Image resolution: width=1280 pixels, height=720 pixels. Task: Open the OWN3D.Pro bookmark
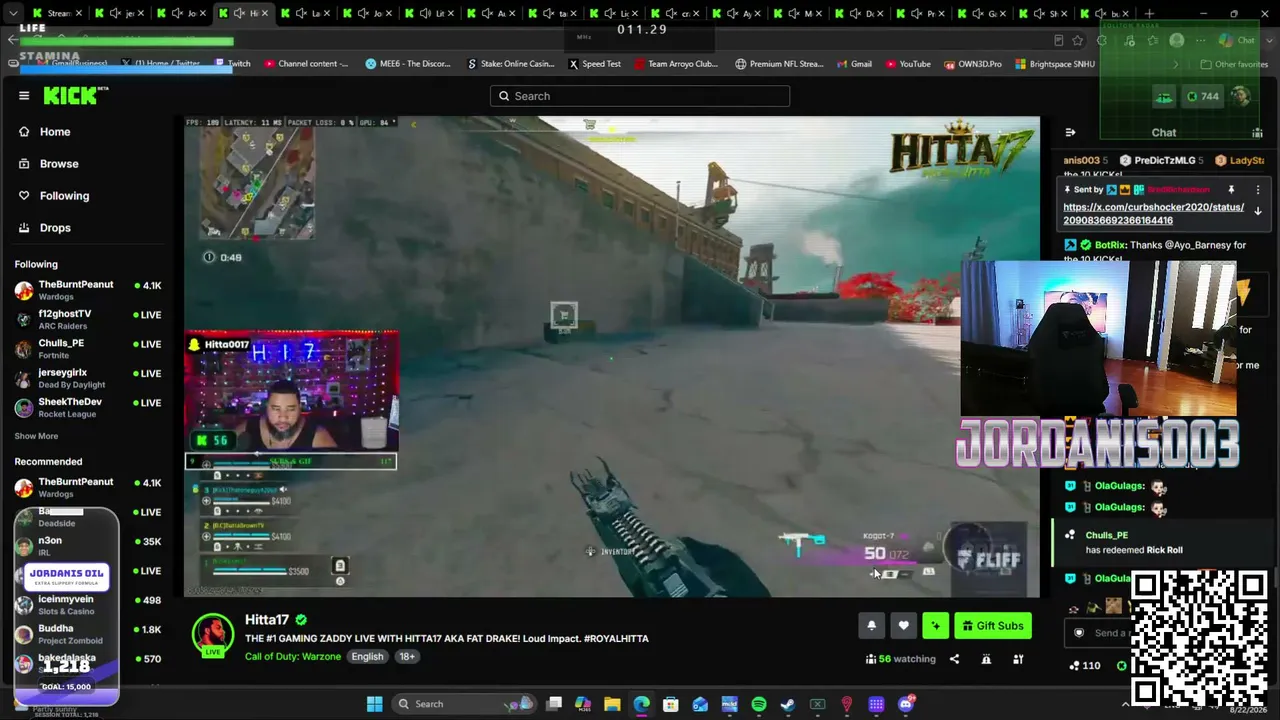(x=973, y=64)
